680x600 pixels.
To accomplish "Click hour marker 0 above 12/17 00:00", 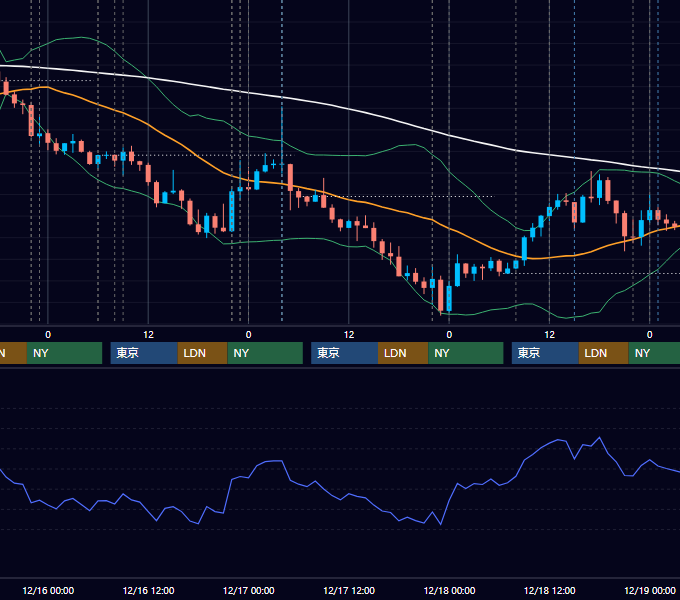I will 248,335.
